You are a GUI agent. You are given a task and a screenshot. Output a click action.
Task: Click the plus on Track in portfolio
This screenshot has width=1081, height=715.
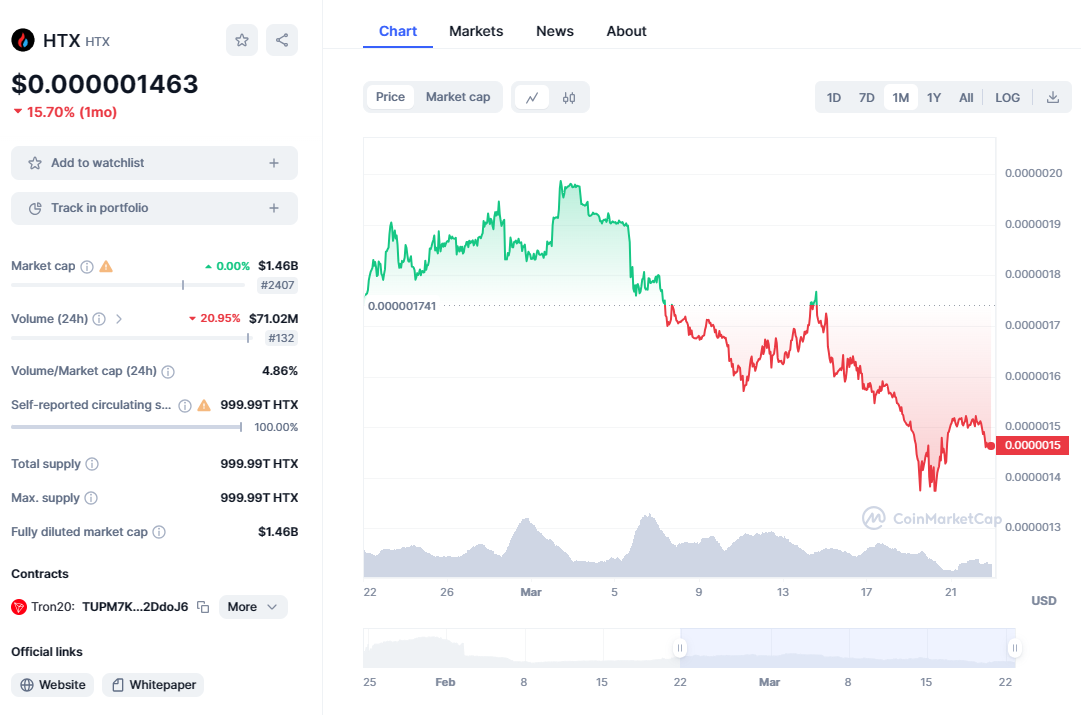(274, 208)
